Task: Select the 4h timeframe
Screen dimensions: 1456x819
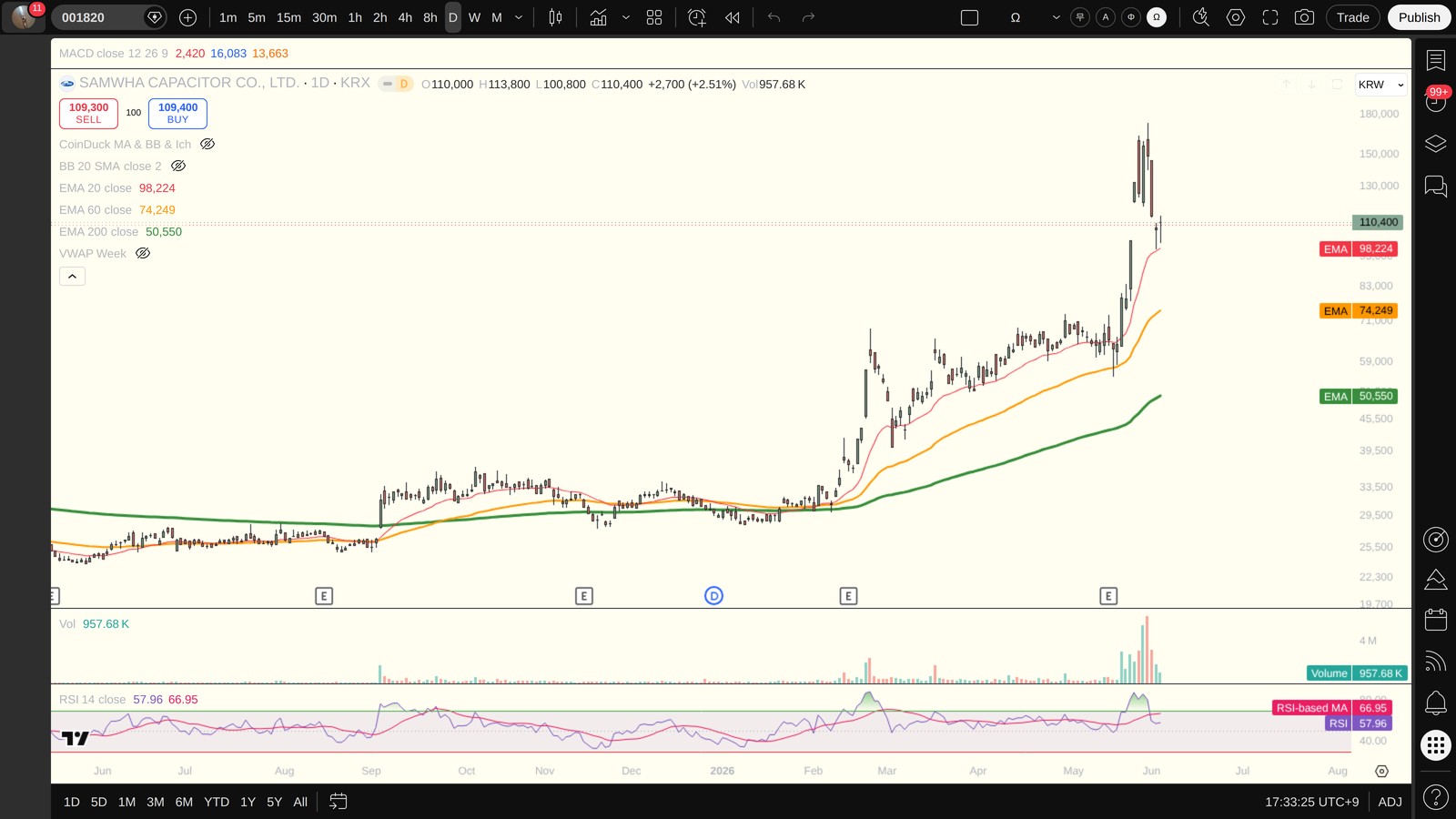Action: [405, 17]
